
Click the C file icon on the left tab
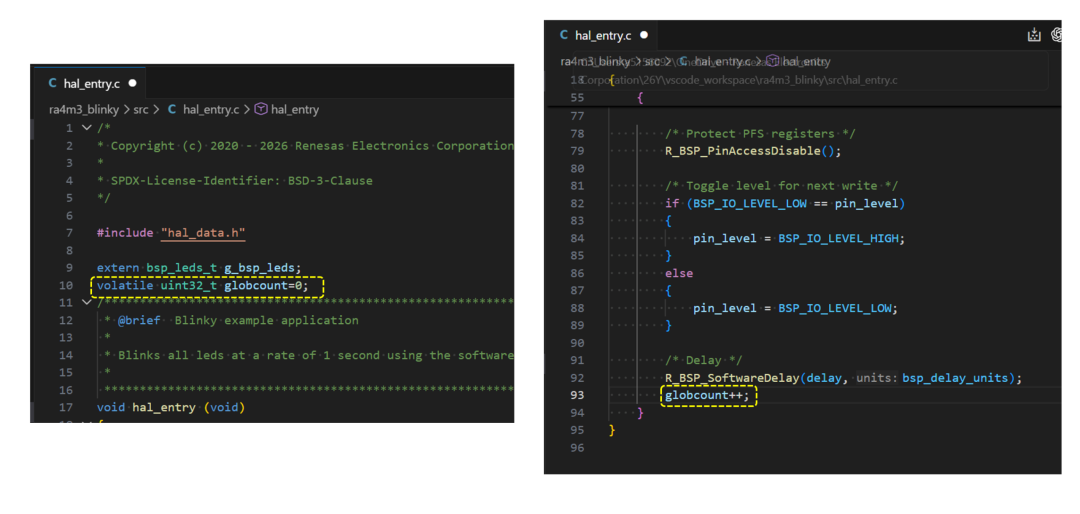pyautogui.click(x=52, y=83)
